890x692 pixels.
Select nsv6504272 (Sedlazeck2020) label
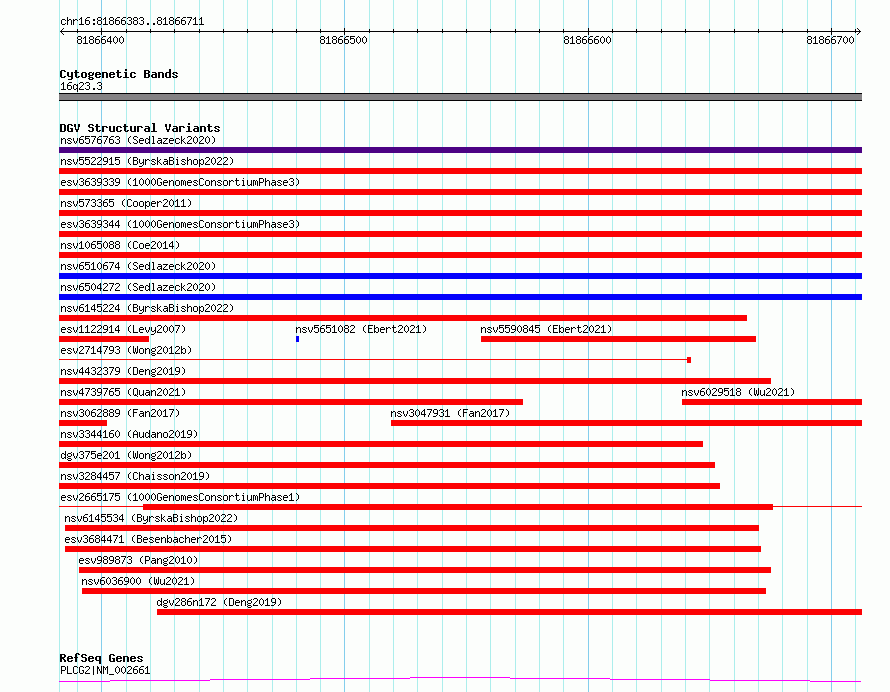[x=138, y=287]
